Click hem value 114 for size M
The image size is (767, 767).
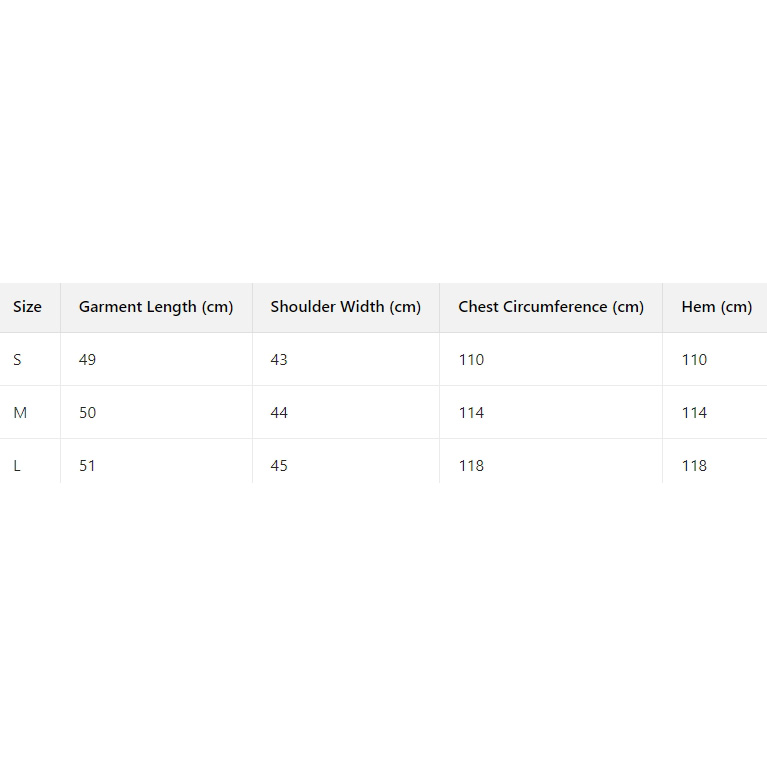click(694, 413)
